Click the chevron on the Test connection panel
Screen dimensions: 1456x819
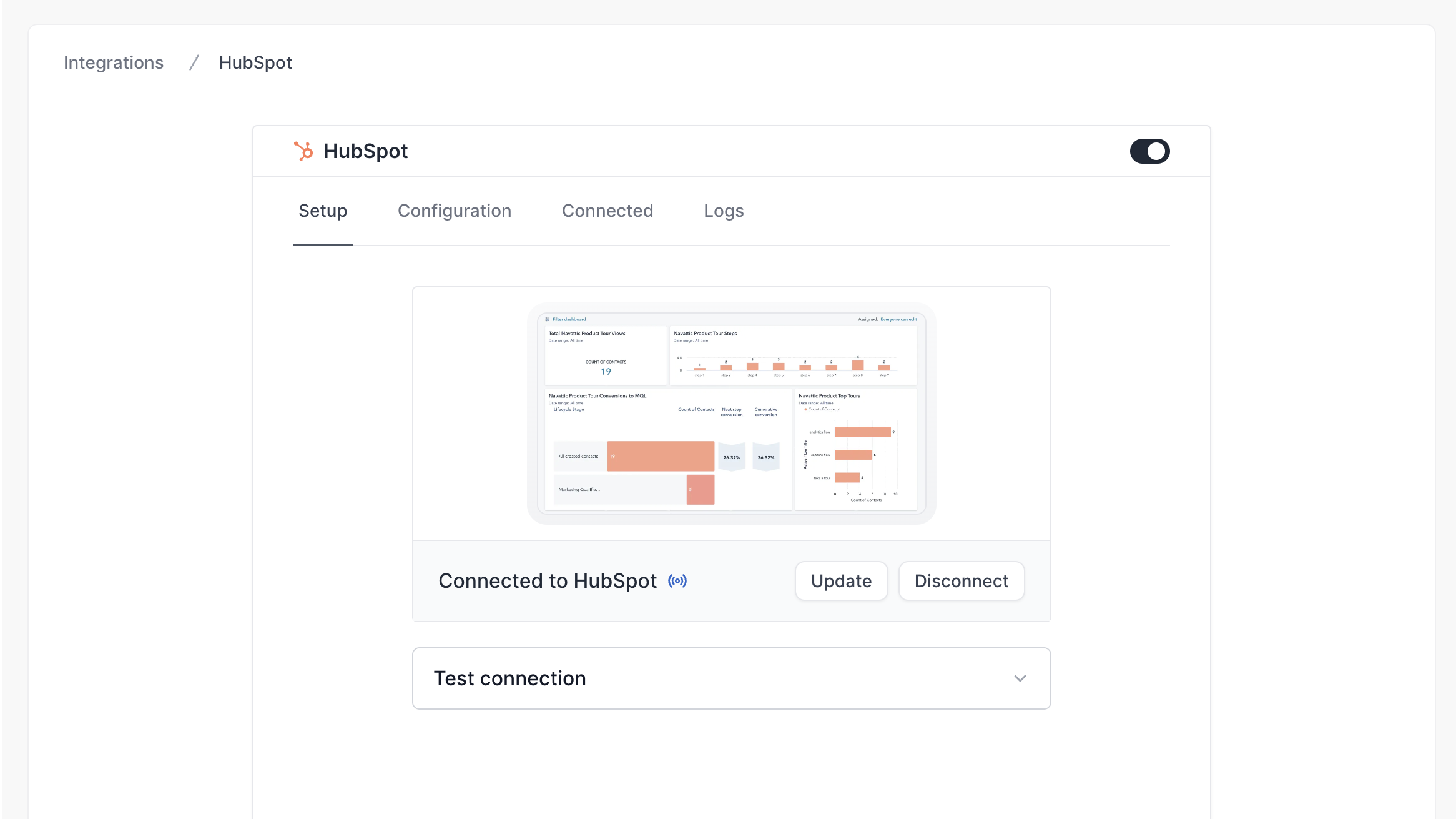1020,678
